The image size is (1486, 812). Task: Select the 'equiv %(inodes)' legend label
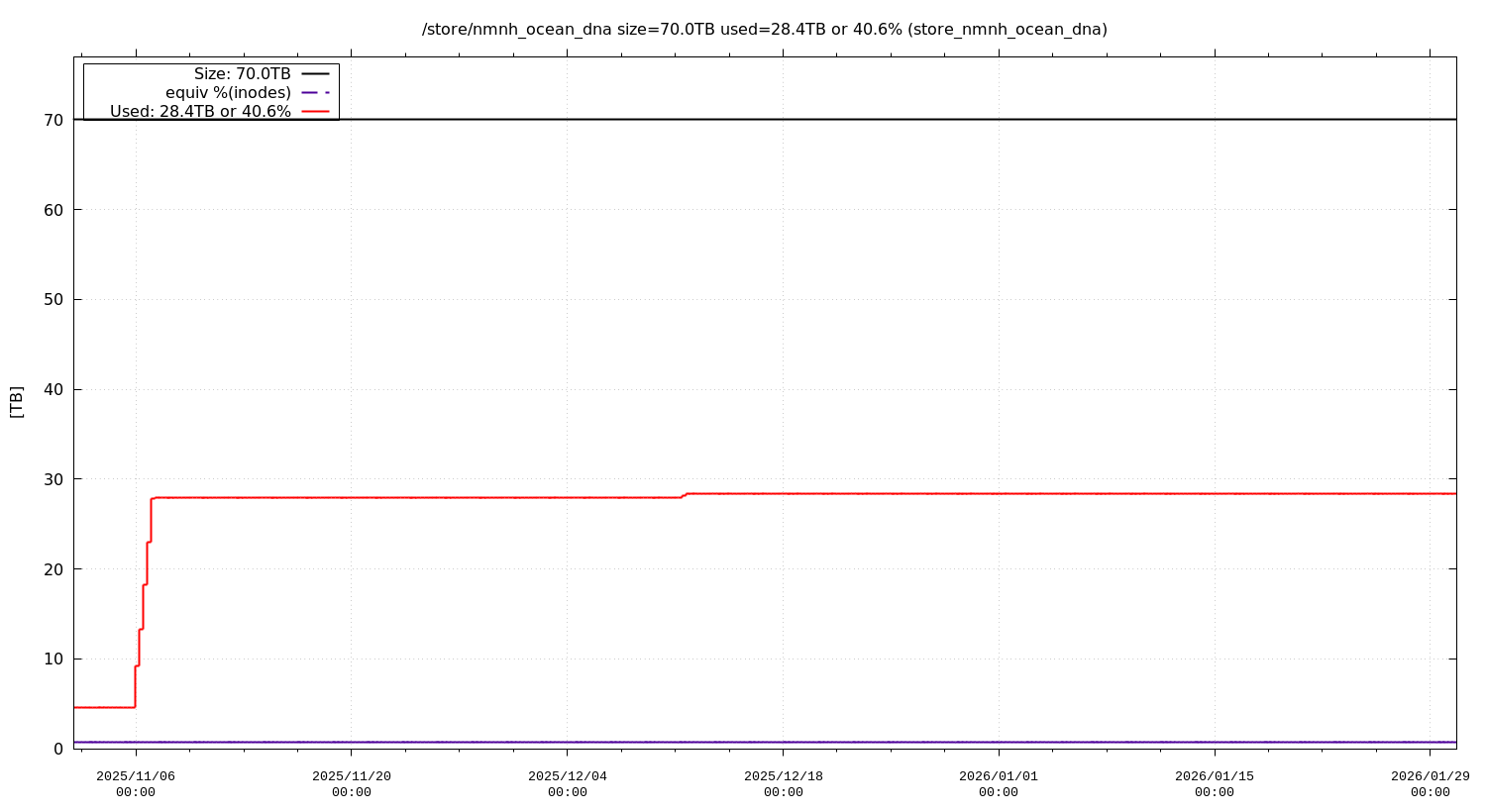click(228, 93)
